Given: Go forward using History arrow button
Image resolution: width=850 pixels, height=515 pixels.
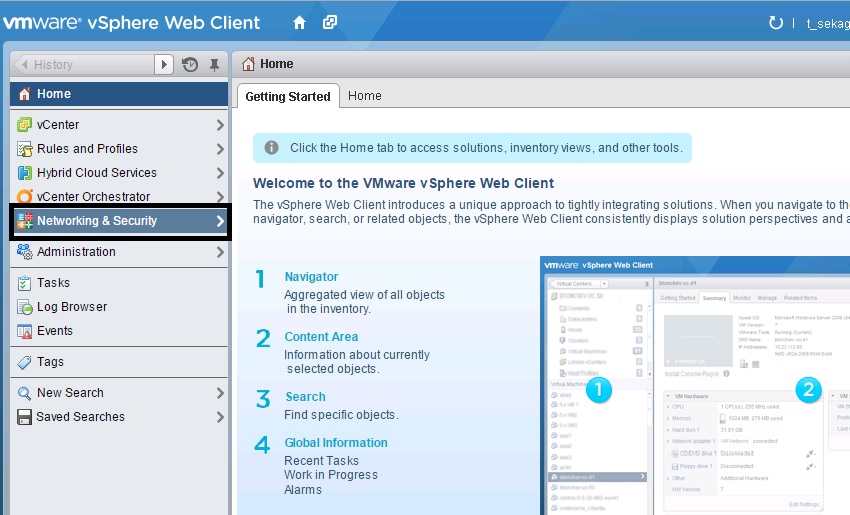Looking at the screenshot, I should click(x=164, y=65).
